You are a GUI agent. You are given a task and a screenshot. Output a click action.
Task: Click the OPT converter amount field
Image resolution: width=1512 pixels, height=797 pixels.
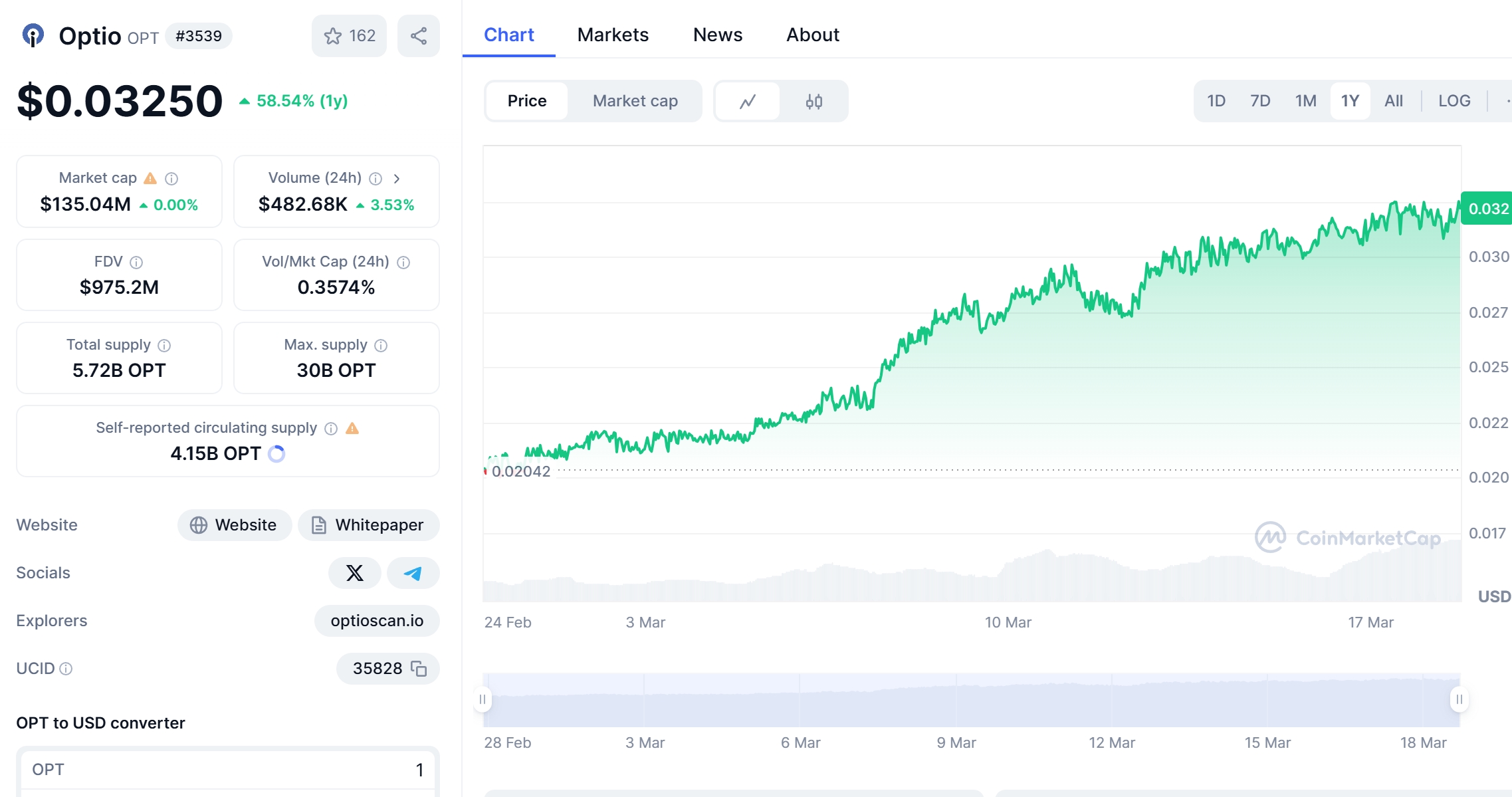(x=228, y=770)
